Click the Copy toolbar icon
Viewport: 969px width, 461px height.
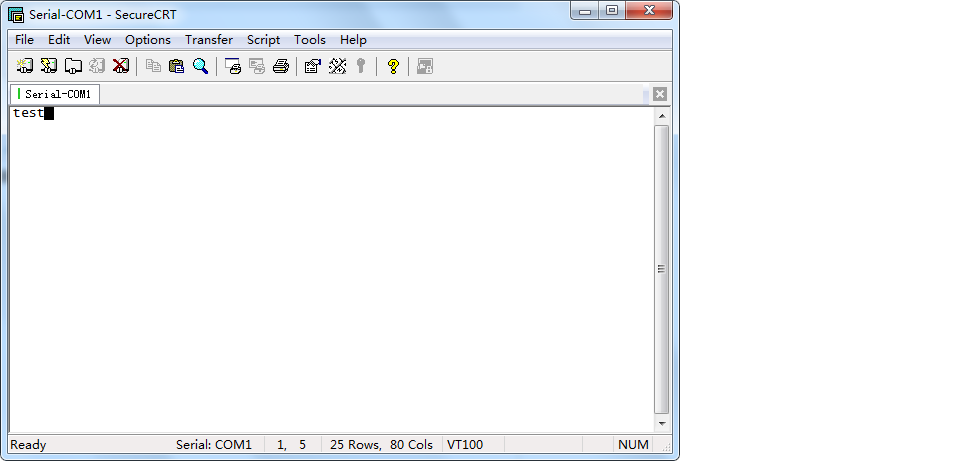153,66
